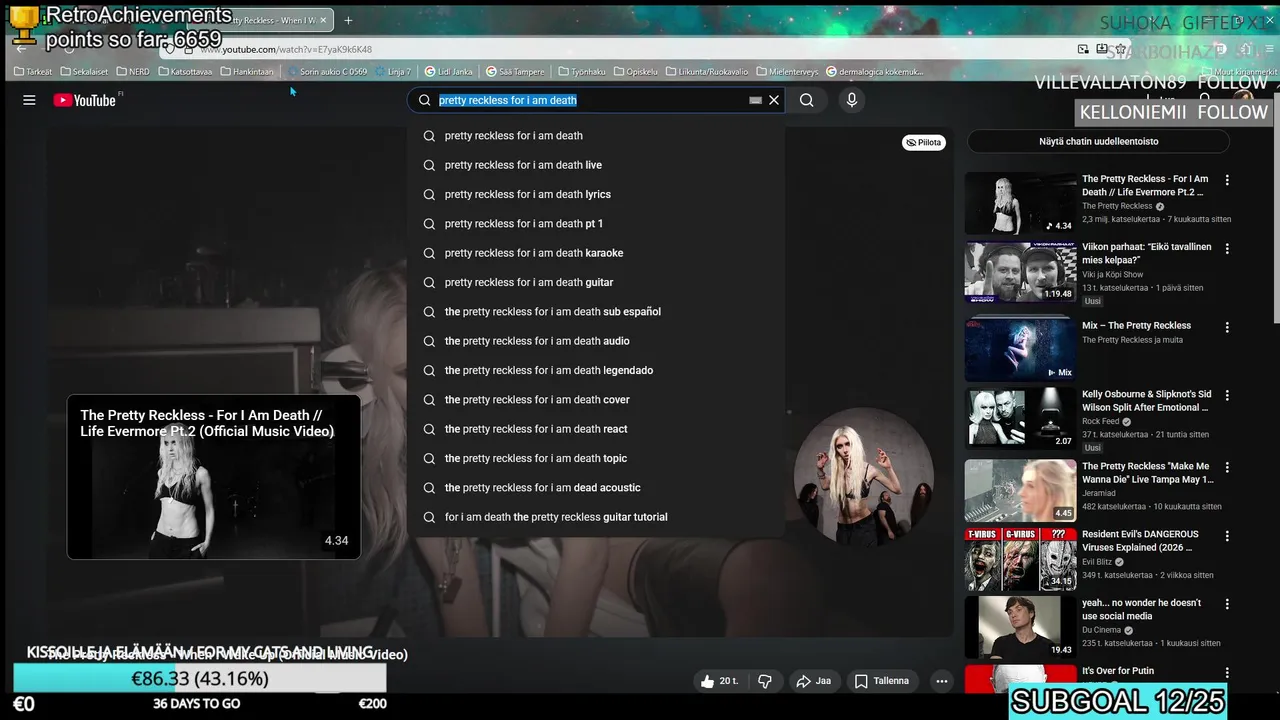Open the Opiskelu bookmarks folder
The image size is (1280, 720).
(635, 72)
